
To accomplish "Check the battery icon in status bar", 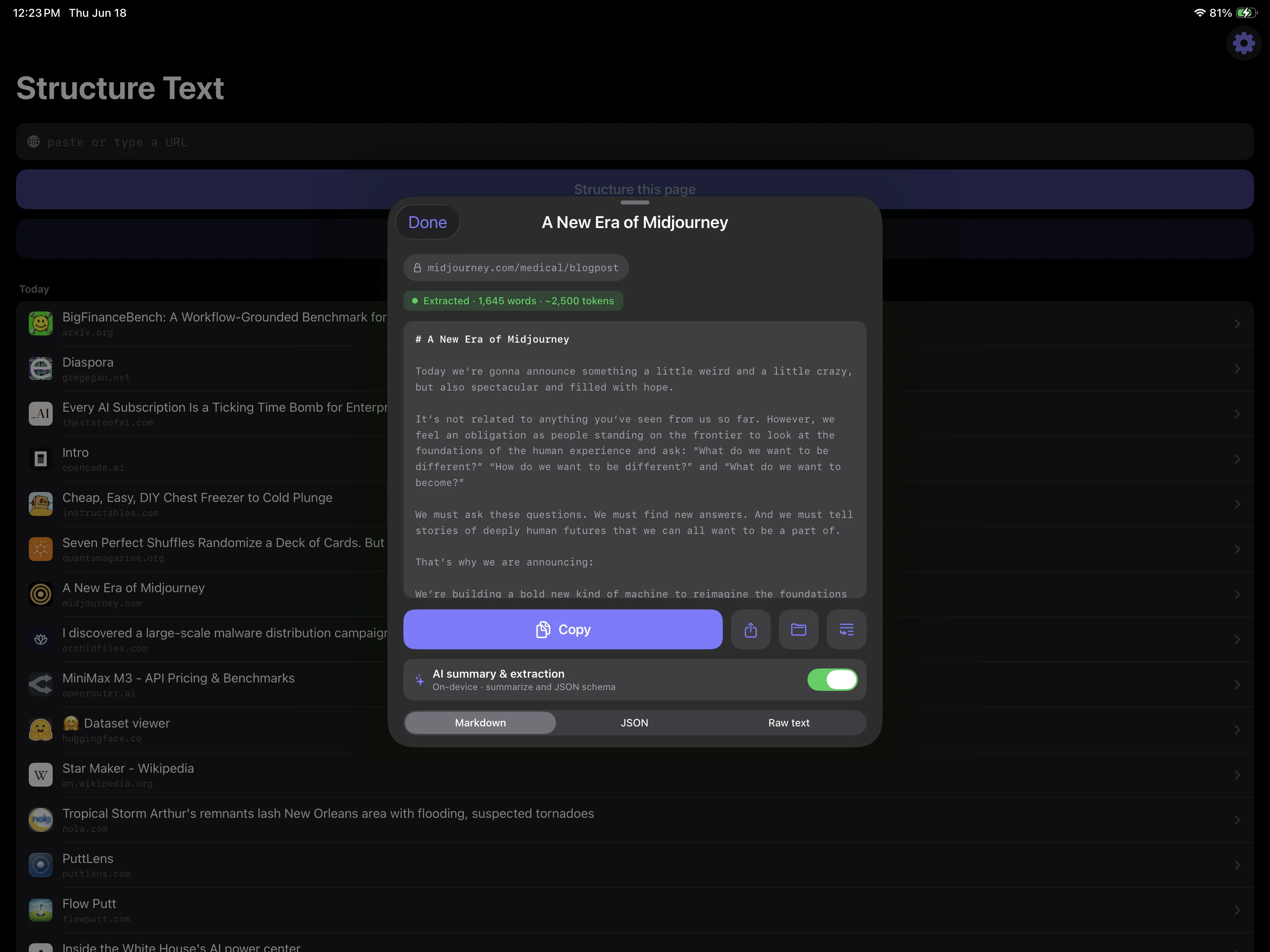I will pos(1247,13).
